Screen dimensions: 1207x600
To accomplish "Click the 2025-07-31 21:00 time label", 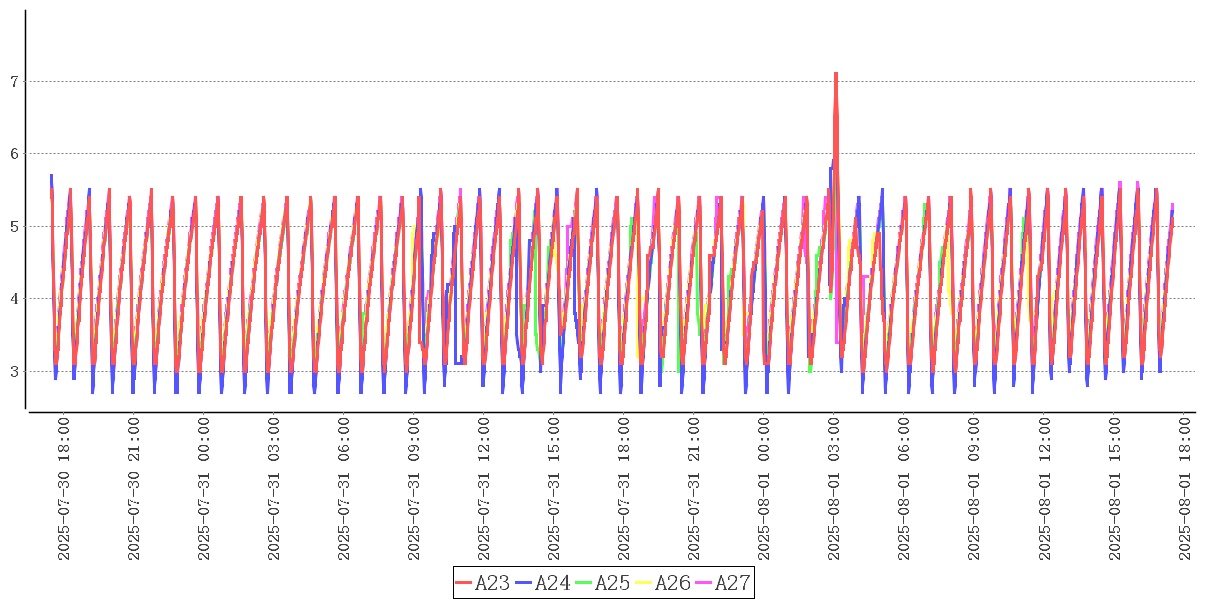I will 694,489.
